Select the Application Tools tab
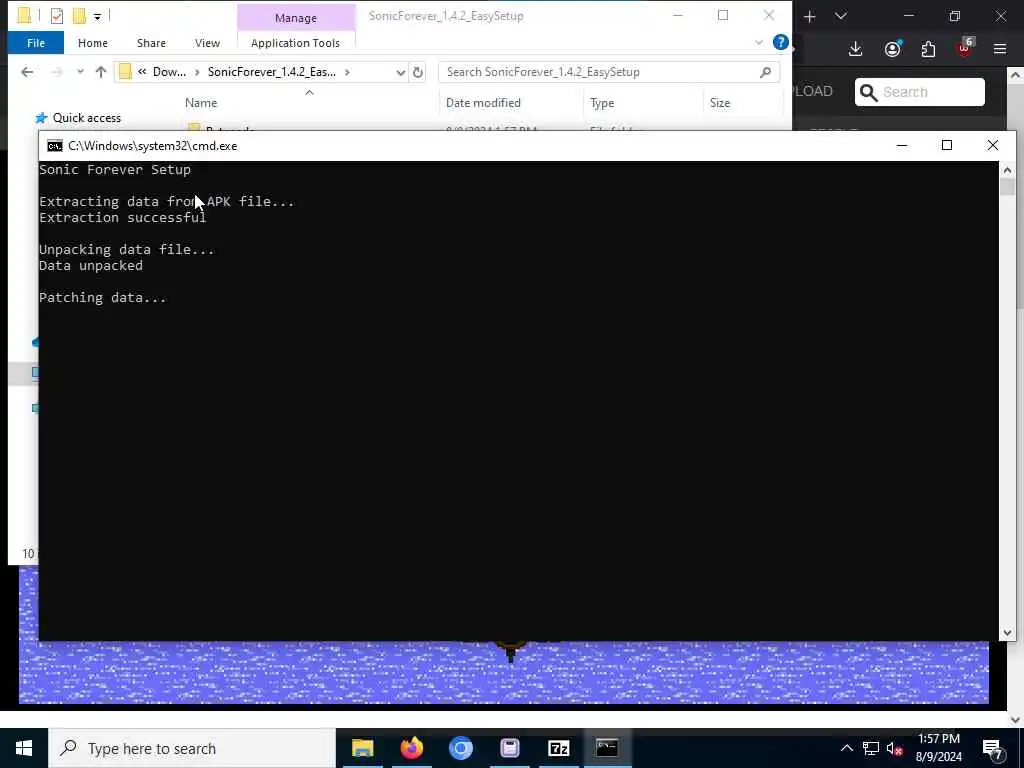The image size is (1024, 768). click(x=295, y=43)
